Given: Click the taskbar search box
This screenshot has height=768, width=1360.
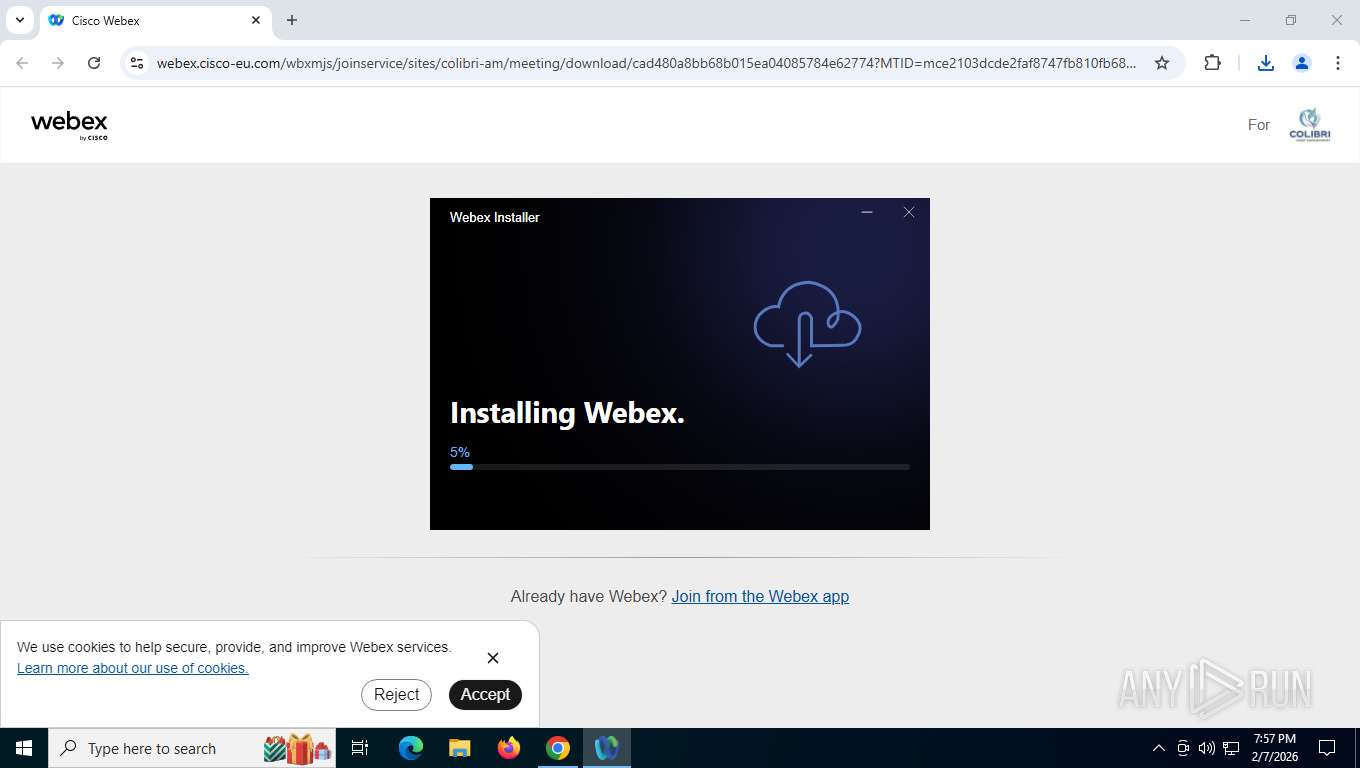Looking at the screenshot, I should [x=192, y=748].
